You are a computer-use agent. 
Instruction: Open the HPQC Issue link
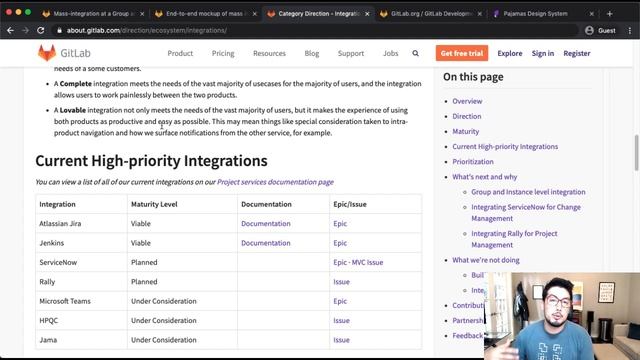point(341,320)
